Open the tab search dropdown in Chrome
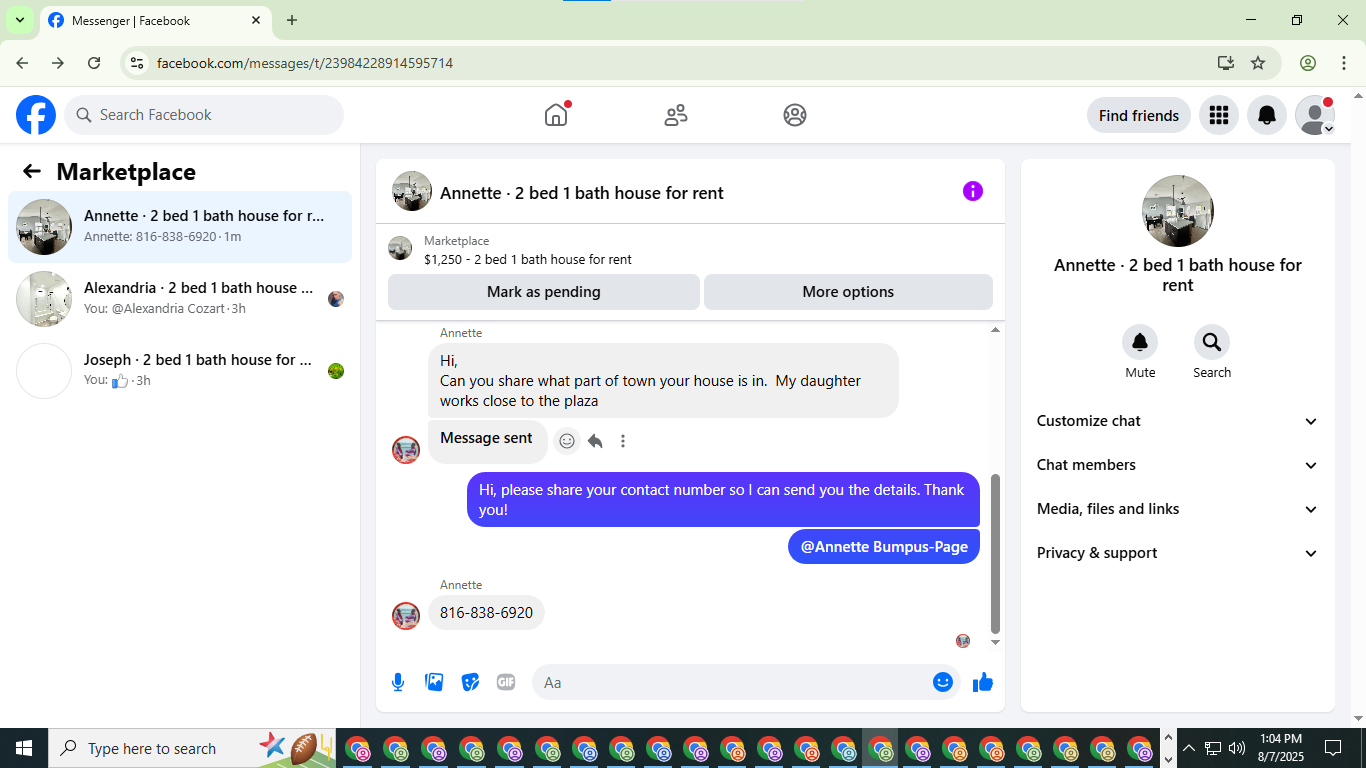The width and height of the screenshot is (1366, 768). coord(19,20)
